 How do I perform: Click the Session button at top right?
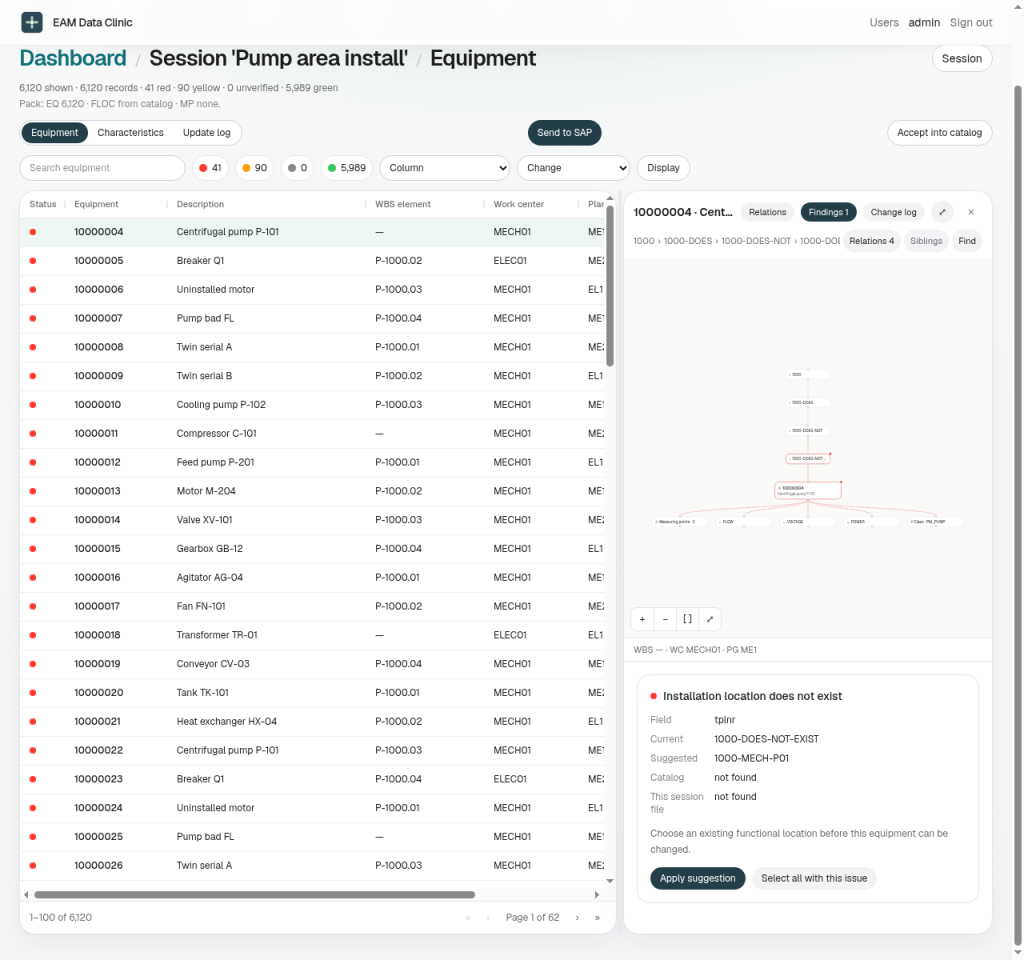961,58
